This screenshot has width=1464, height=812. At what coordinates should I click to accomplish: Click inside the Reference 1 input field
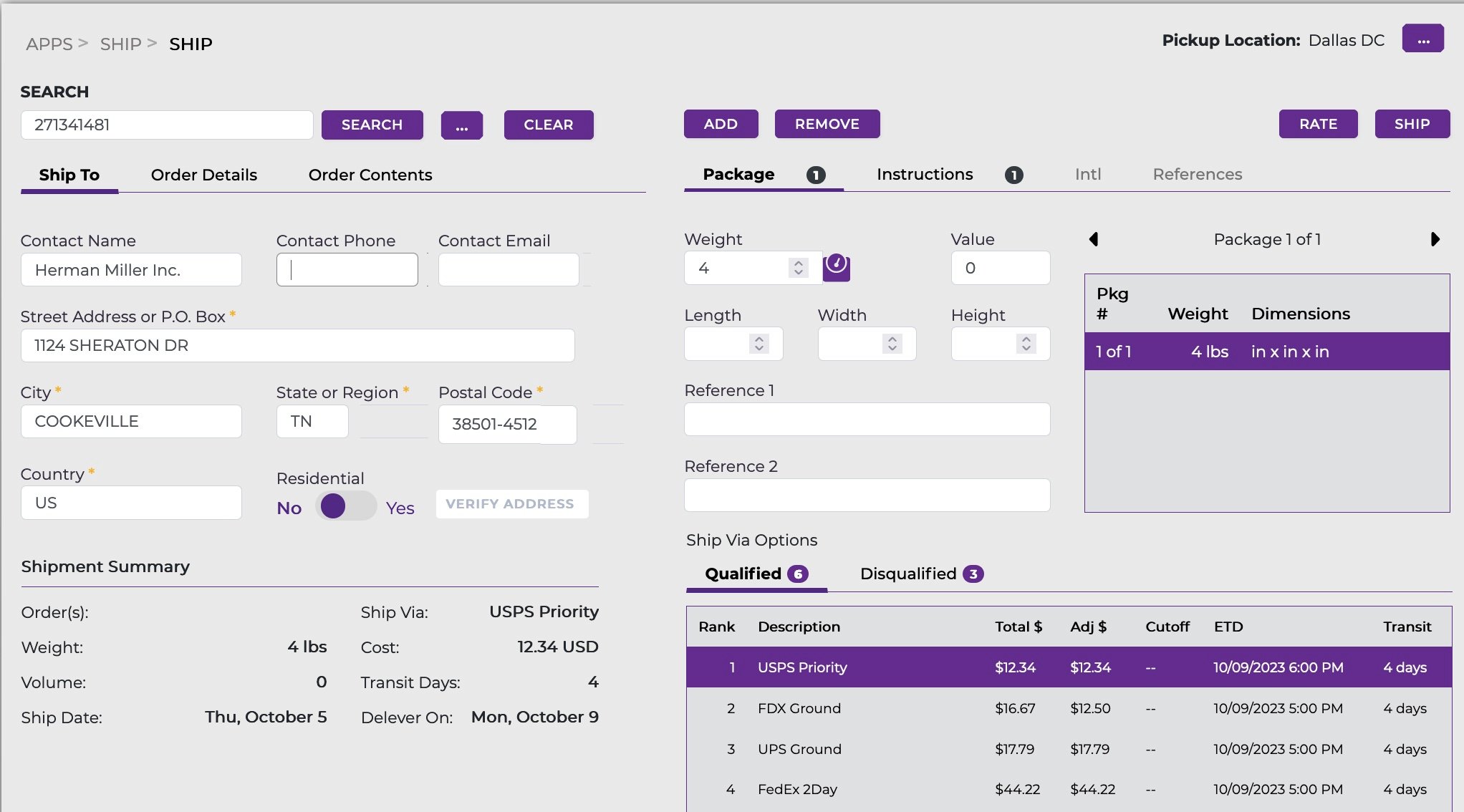pyautogui.click(x=866, y=420)
